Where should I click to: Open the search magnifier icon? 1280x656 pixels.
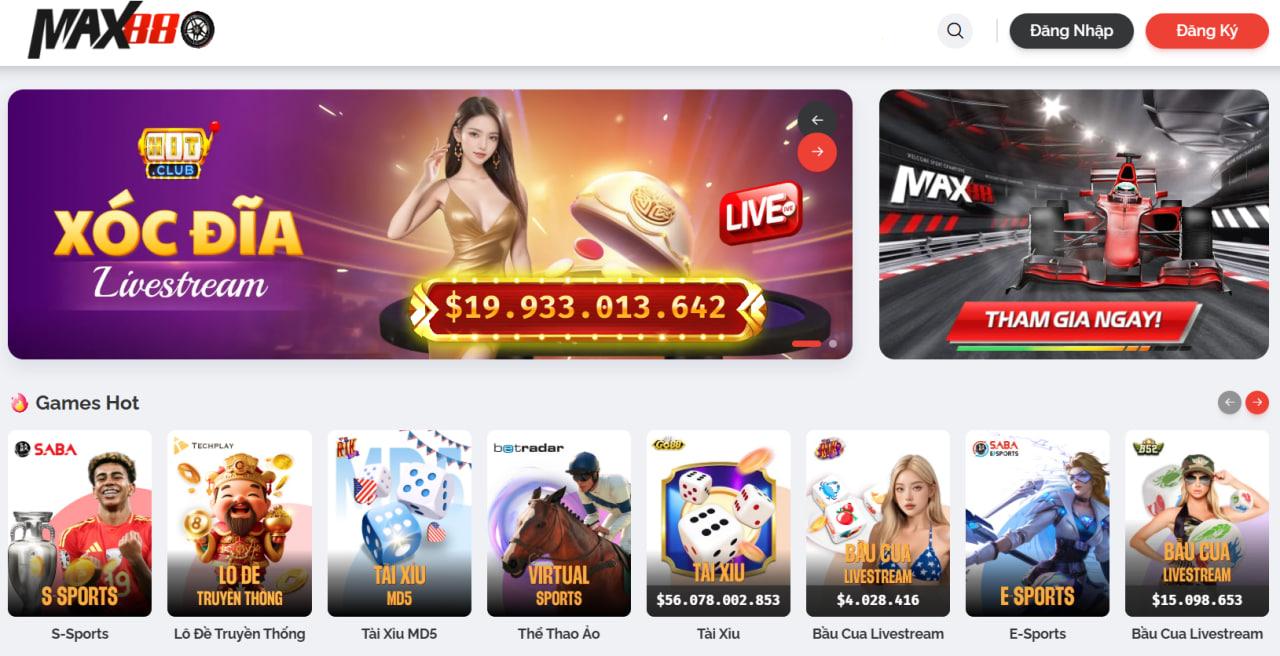(x=955, y=31)
